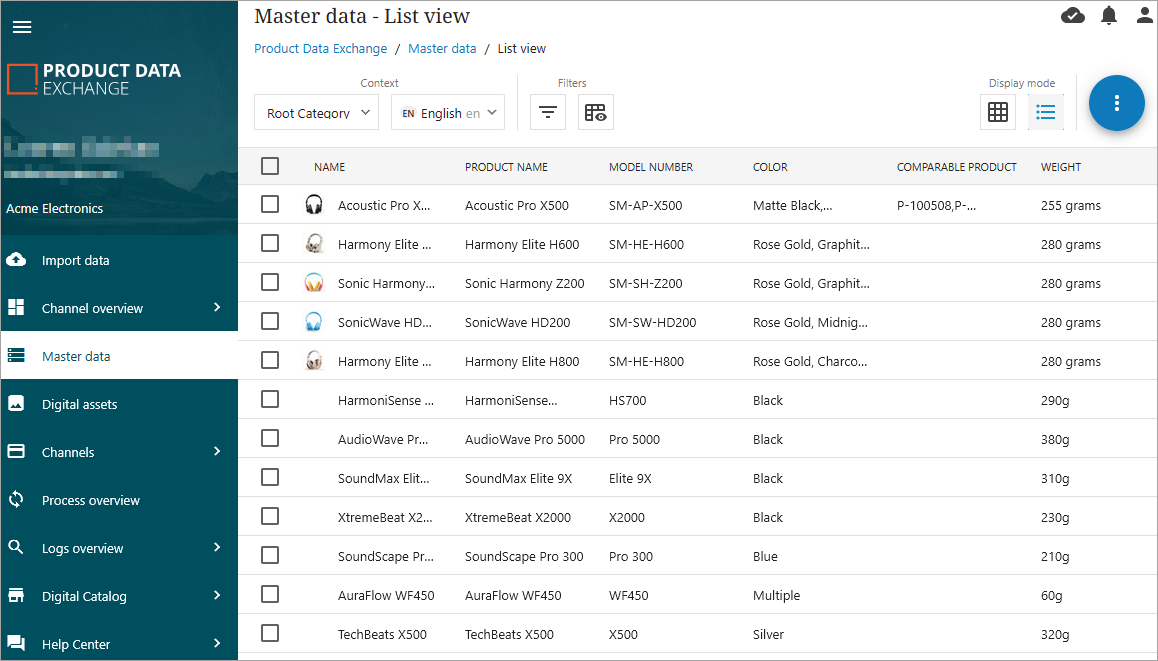Click the cloud sync status icon

pos(1073,15)
